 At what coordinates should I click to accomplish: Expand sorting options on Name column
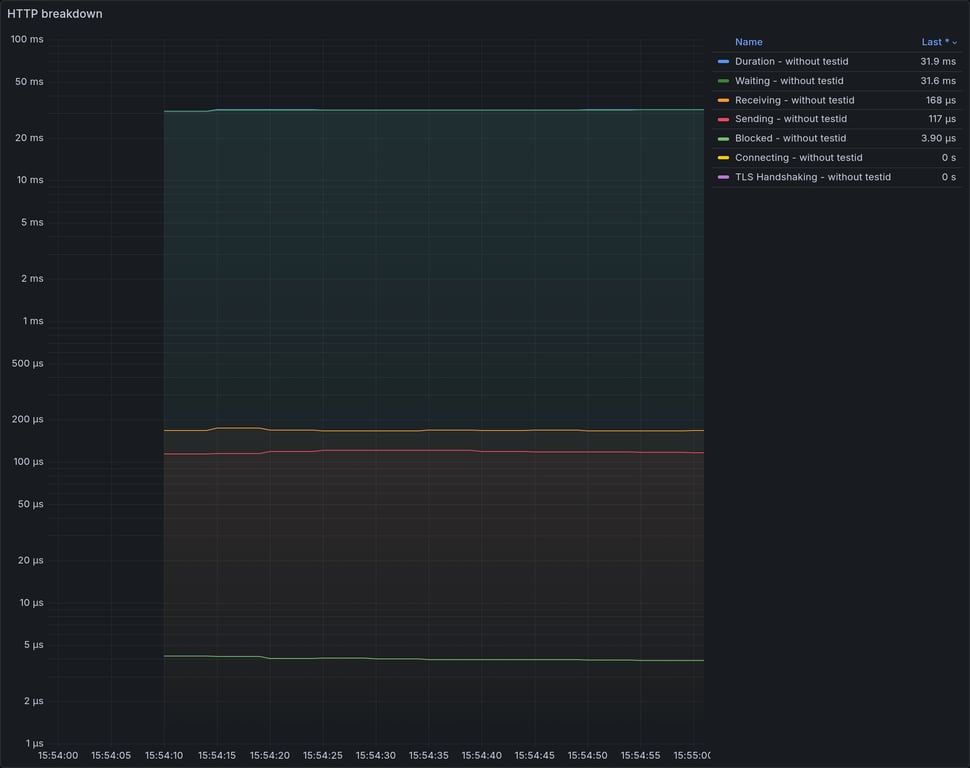pyautogui.click(x=749, y=41)
